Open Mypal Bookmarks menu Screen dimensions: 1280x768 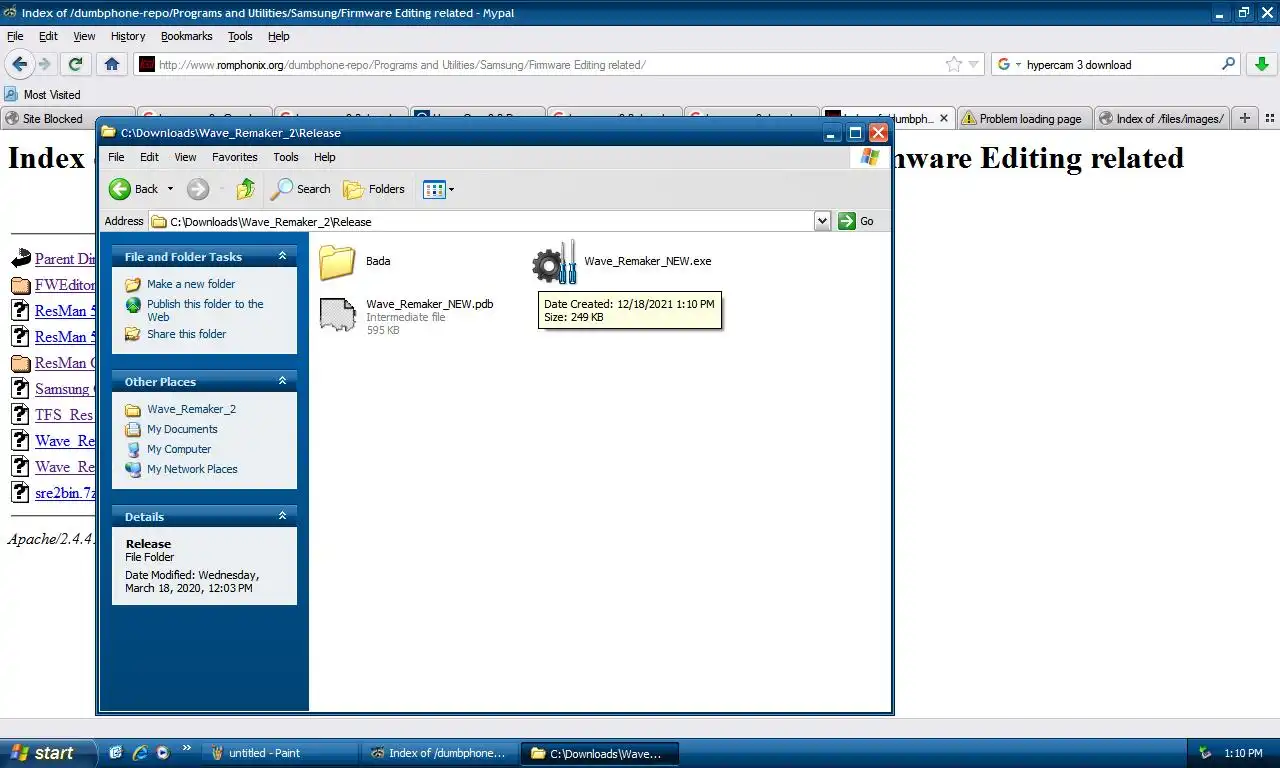[x=187, y=36]
